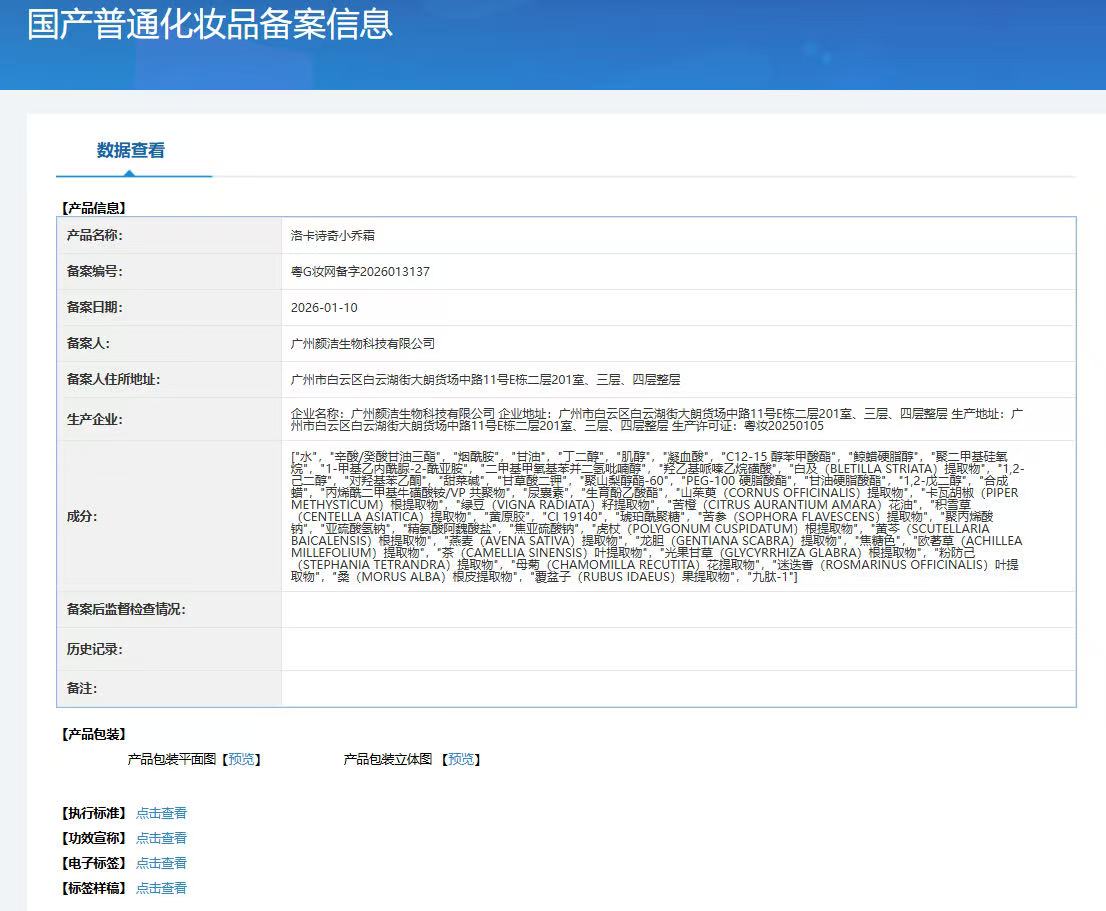Click the 备案后监督检查情况 row label

(126, 609)
